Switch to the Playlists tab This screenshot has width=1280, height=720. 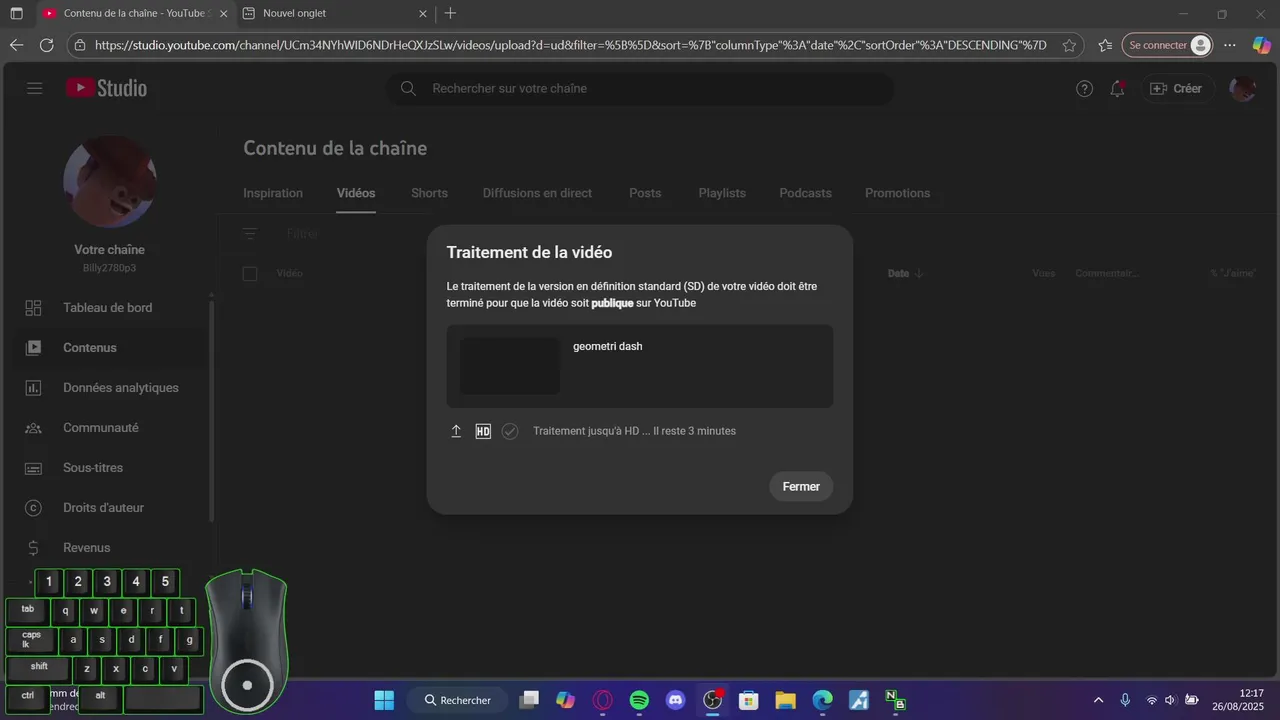(722, 193)
